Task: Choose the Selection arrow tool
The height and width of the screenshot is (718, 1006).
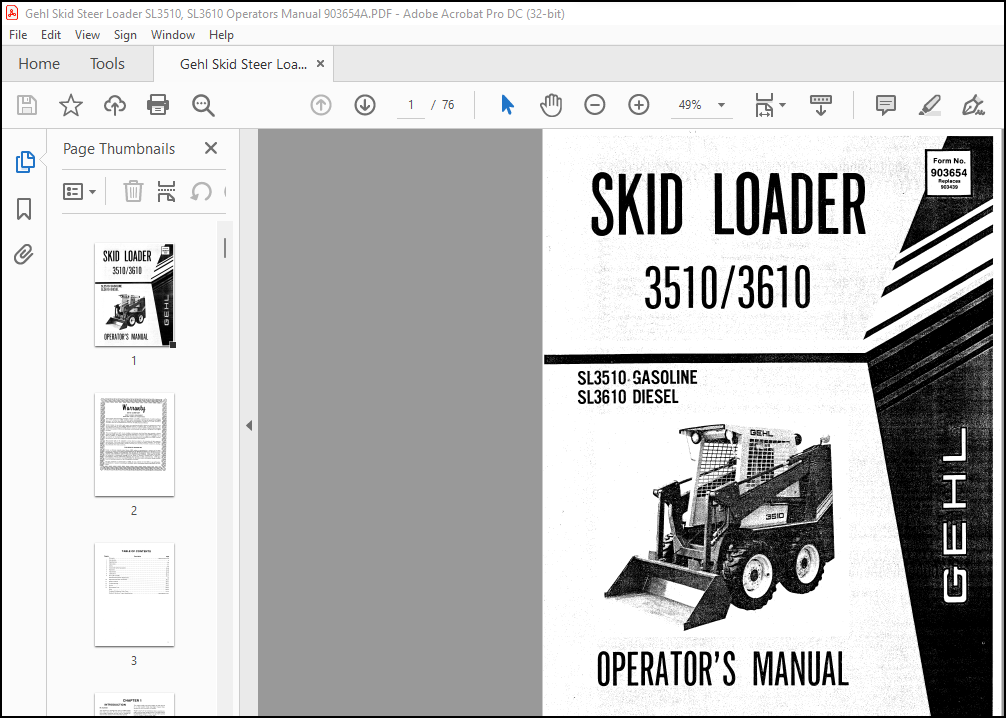Action: 507,105
